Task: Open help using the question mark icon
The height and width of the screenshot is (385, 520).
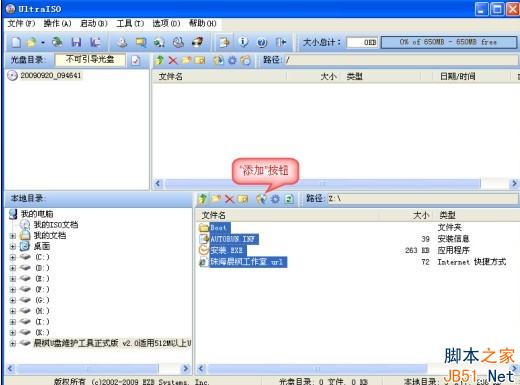Action: coord(262,42)
